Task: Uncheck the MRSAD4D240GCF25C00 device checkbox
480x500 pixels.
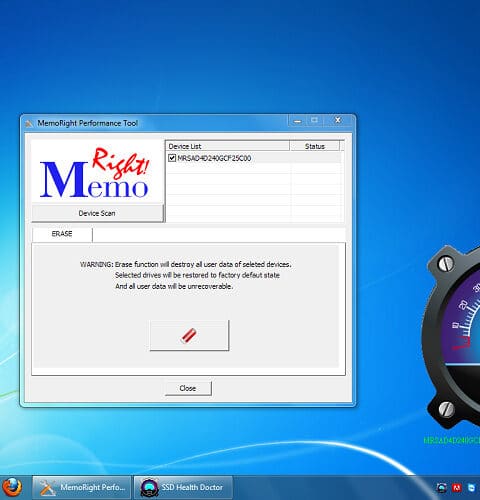Action: pos(172,158)
